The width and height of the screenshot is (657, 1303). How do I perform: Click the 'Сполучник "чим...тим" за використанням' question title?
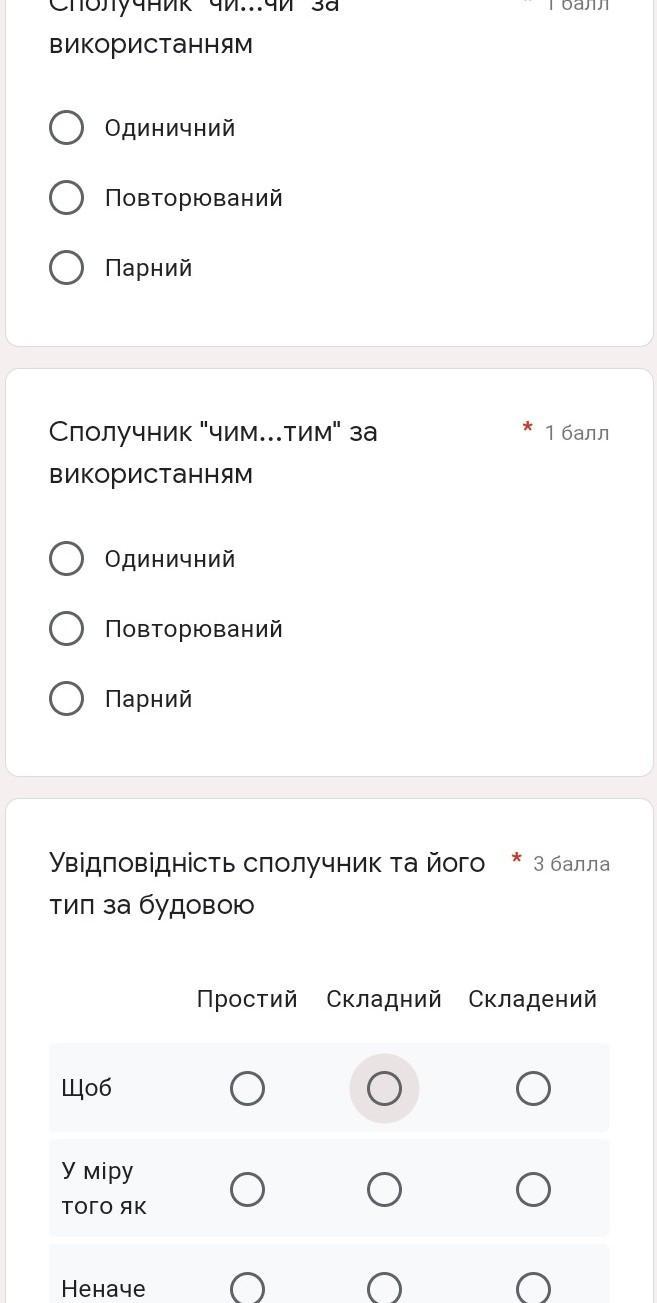213,453
